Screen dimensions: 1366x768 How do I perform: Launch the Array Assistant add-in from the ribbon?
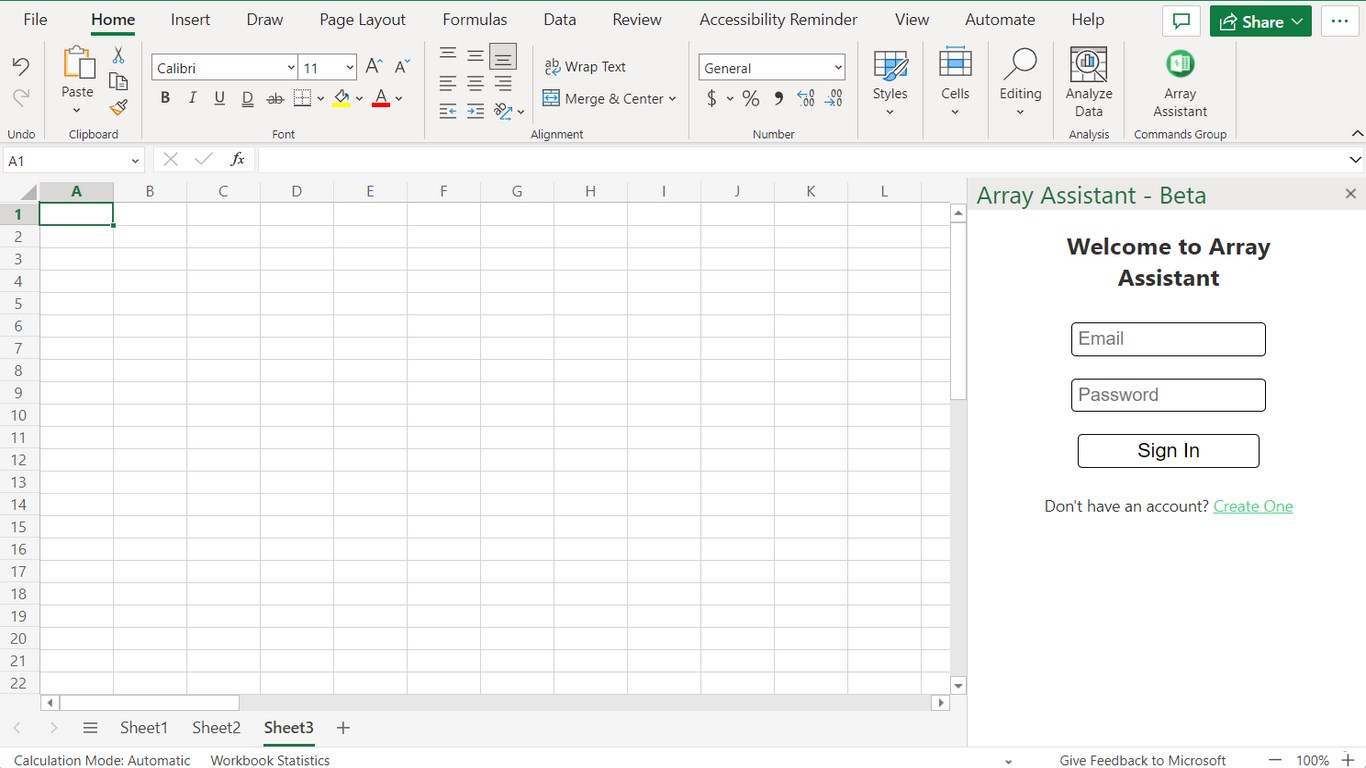[1180, 83]
